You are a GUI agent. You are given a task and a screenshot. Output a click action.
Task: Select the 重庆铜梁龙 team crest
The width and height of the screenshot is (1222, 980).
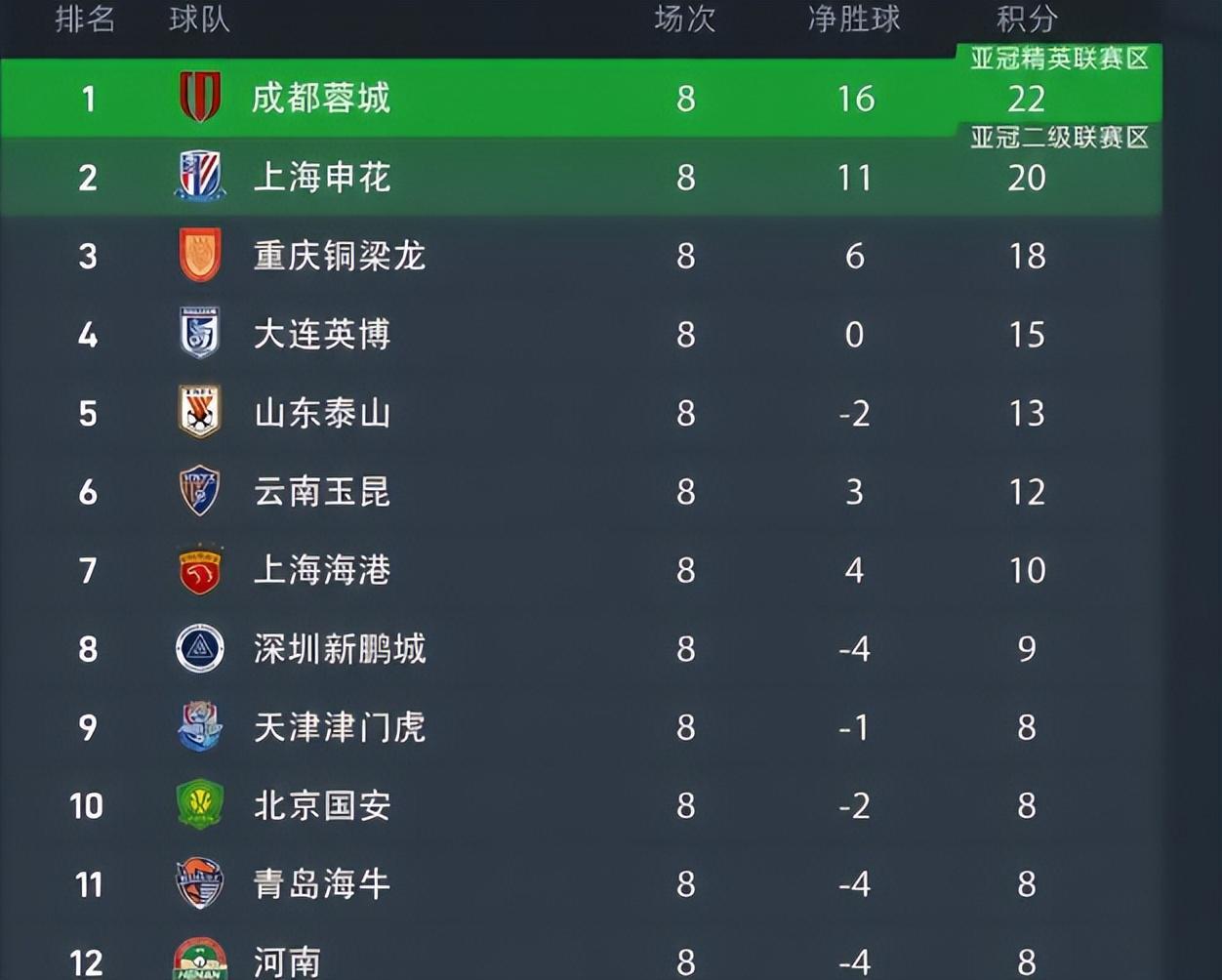200,256
